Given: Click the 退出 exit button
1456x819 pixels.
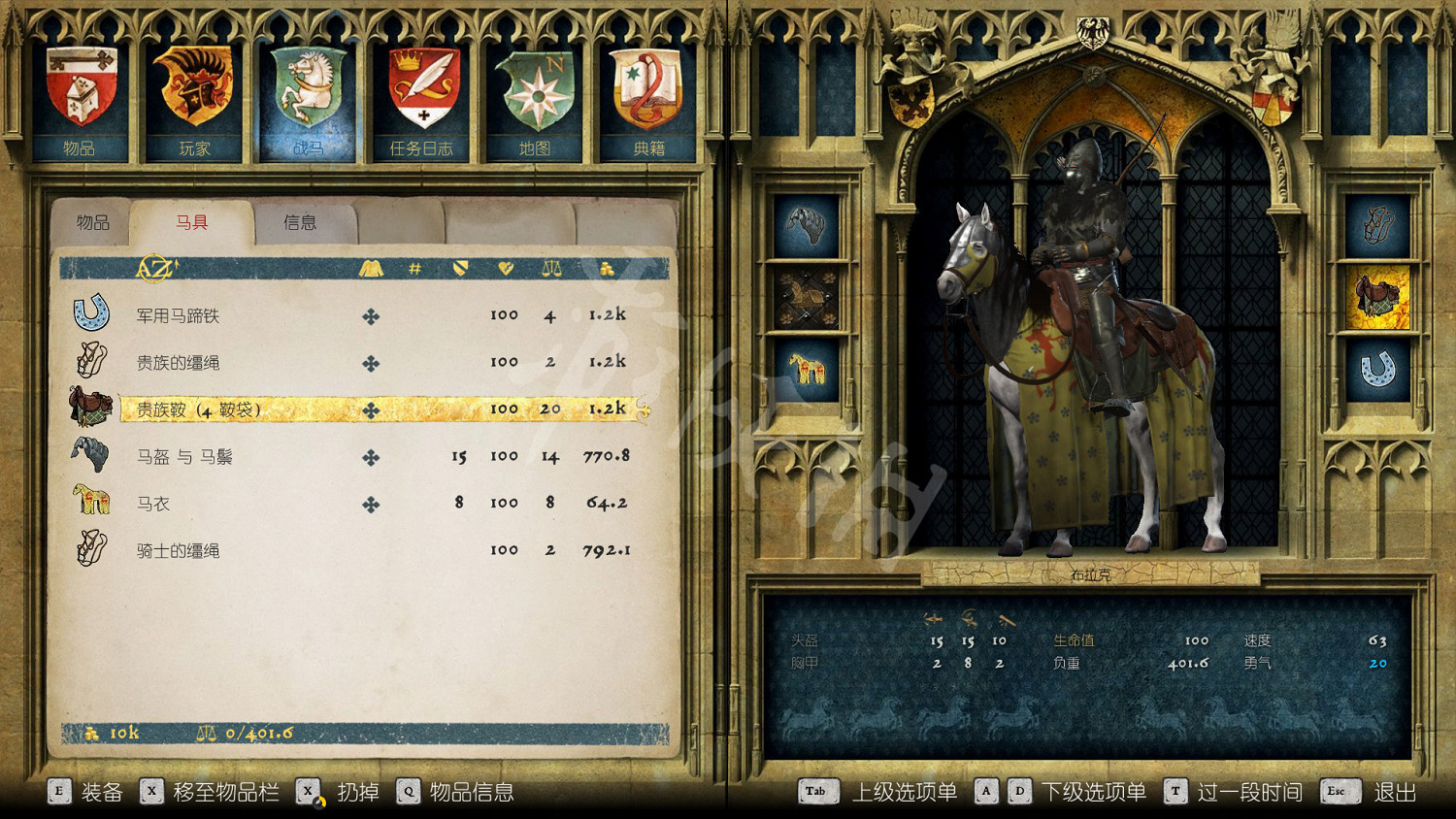Looking at the screenshot, I should tap(1394, 793).
